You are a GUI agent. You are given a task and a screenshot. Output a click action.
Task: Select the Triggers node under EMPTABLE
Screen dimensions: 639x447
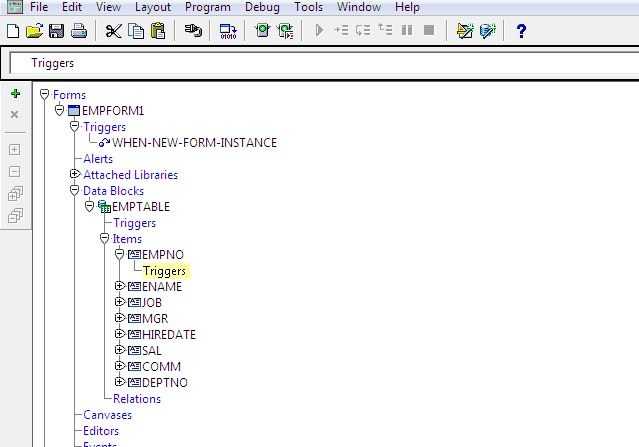click(x=134, y=223)
